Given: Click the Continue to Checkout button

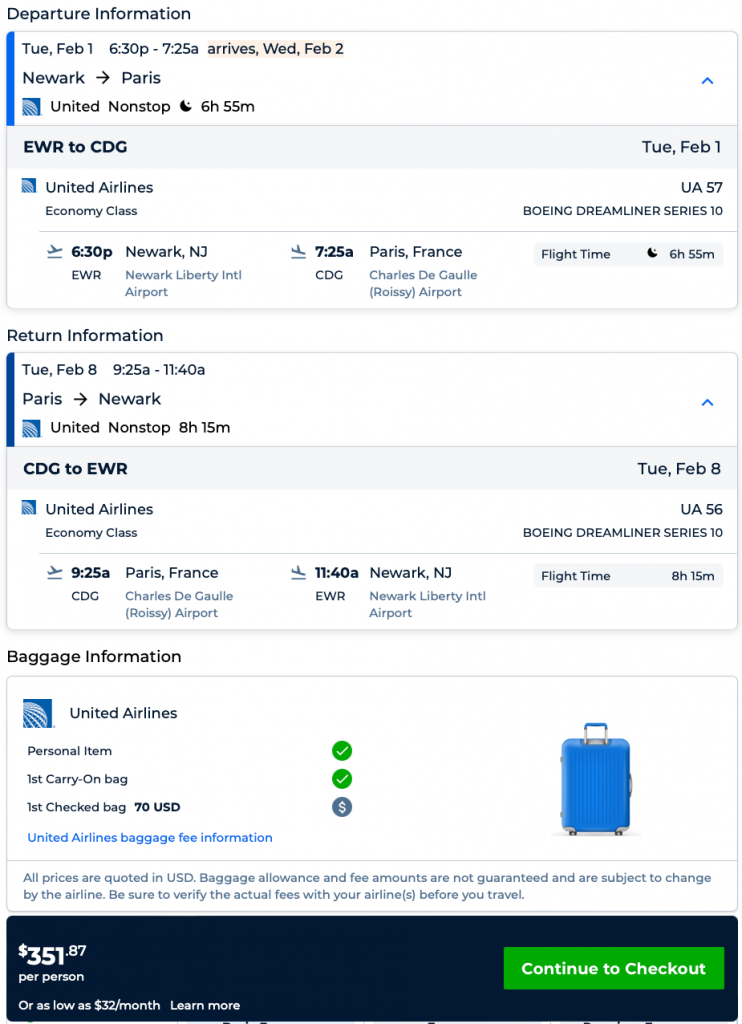Looking at the screenshot, I should pos(613,968).
